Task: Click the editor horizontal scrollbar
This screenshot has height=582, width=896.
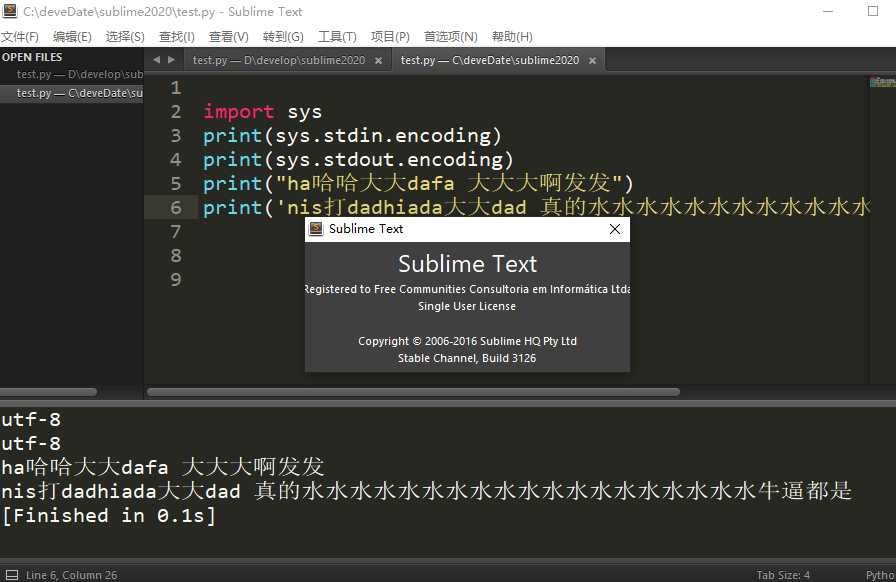Action: (413, 392)
